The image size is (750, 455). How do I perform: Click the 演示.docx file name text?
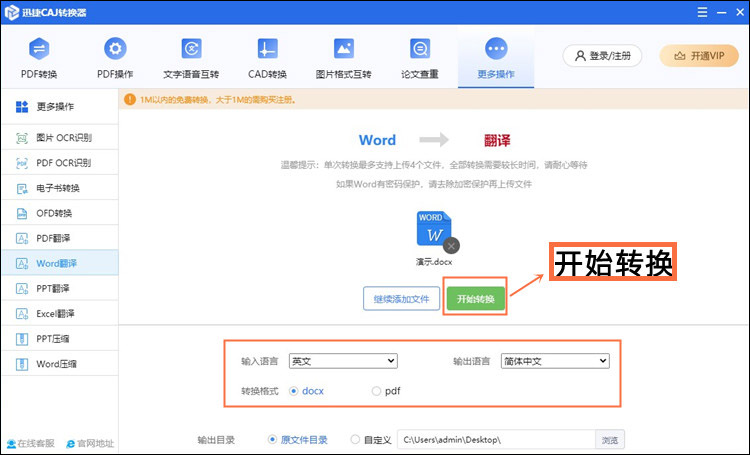coord(434,262)
